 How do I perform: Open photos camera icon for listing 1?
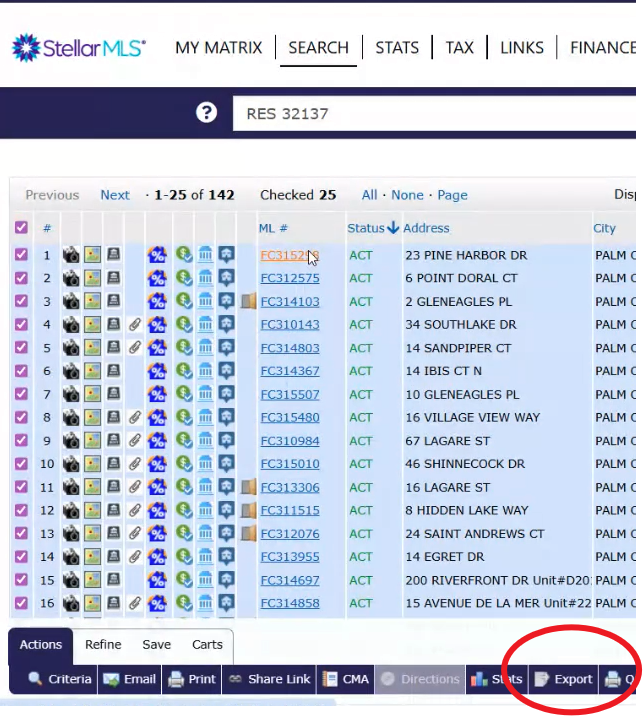point(71,255)
